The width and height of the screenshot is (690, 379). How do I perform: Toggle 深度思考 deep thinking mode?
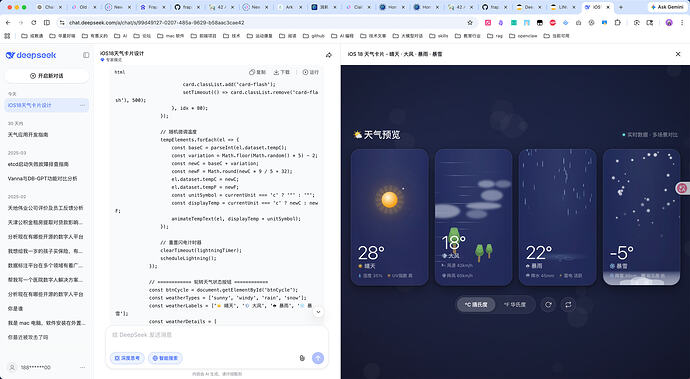127,358
